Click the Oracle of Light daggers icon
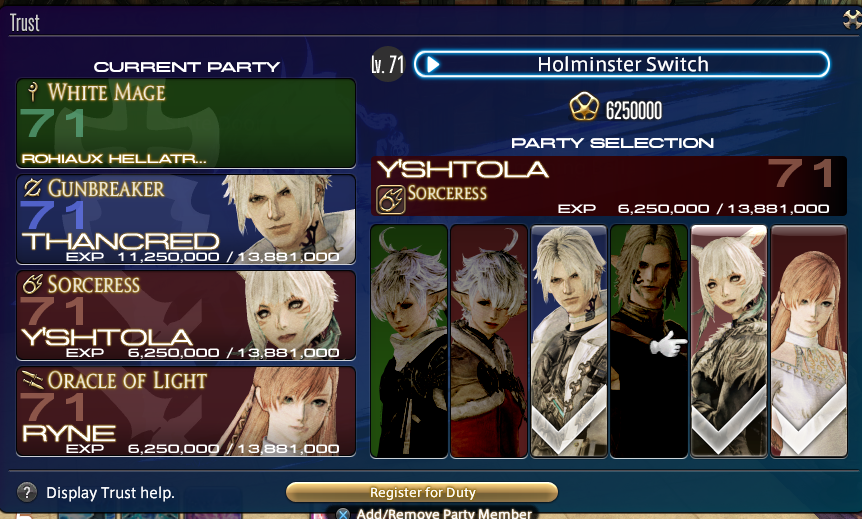 (32, 379)
